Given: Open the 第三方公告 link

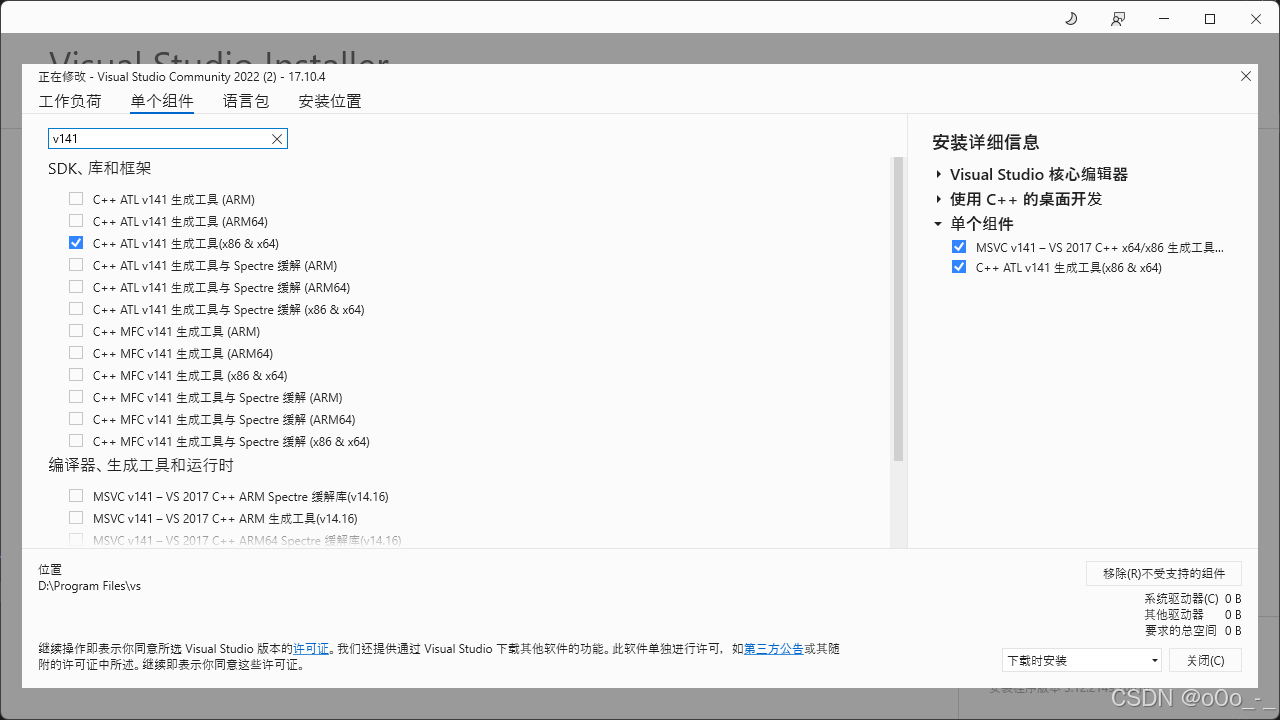Looking at the screenshot, I should pos(773,649).
